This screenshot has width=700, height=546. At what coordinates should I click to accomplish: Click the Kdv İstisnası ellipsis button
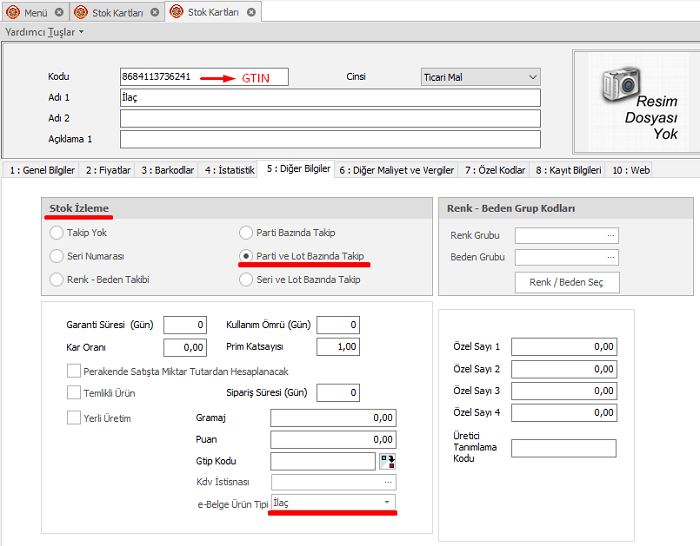coord(387,482)
